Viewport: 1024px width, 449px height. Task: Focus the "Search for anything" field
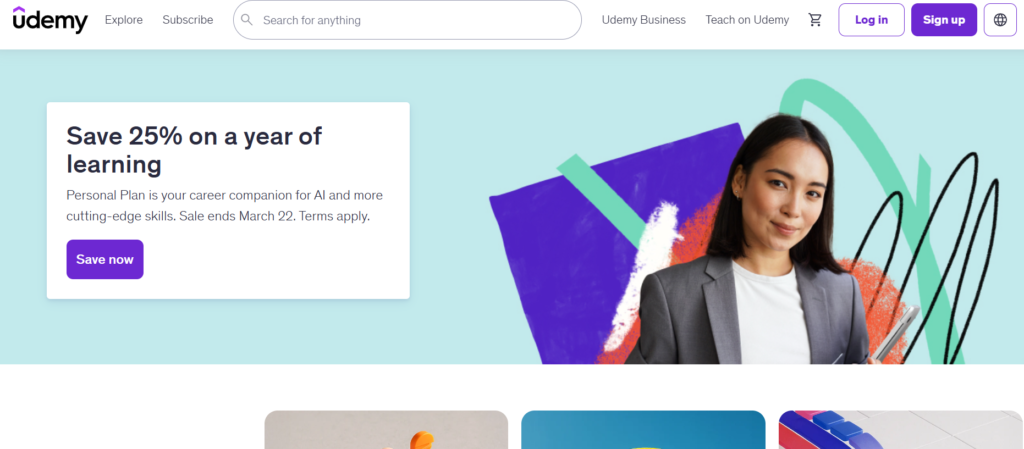(x=415, y=20)
